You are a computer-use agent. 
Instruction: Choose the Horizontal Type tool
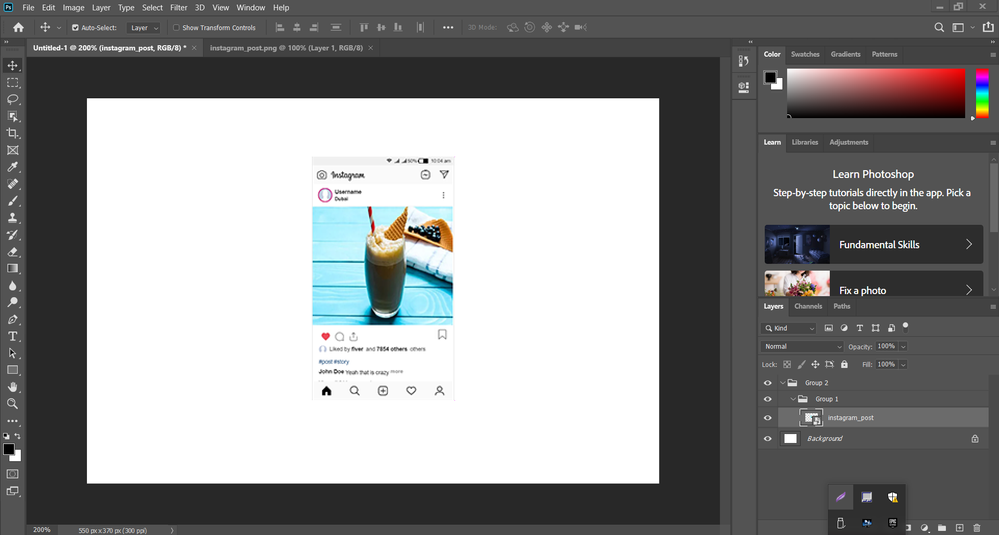[x=13, y=336]
